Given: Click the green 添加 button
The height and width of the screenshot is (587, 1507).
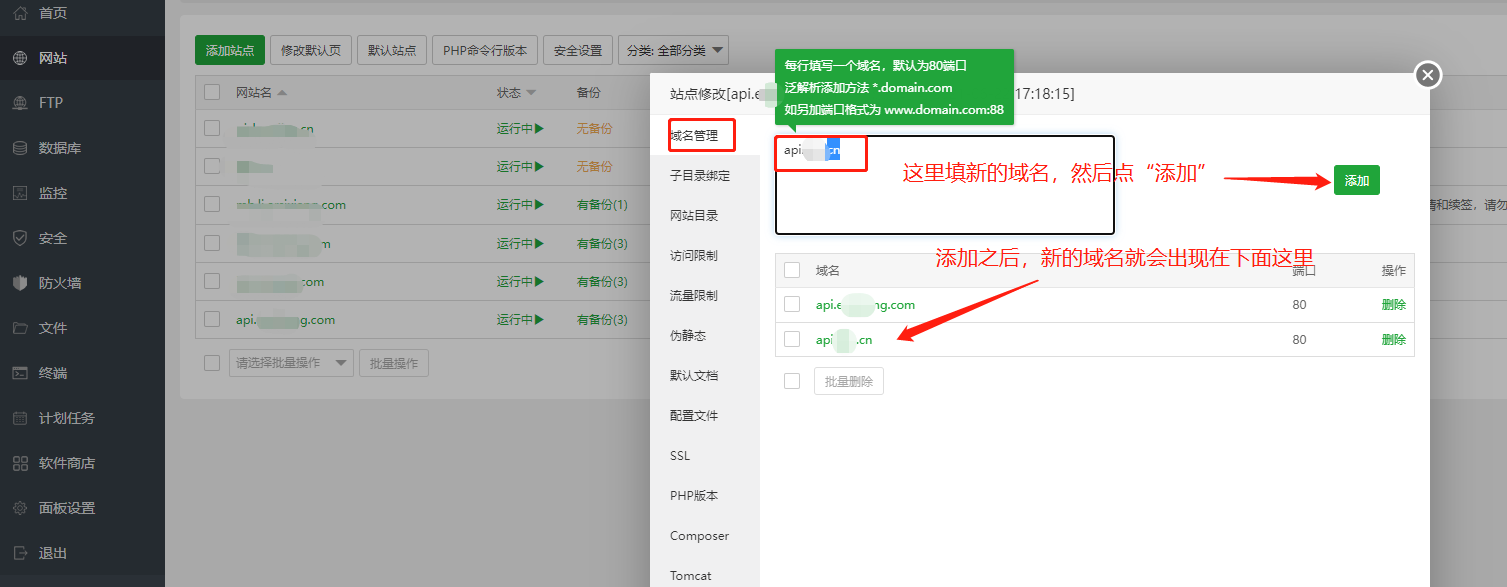Looking at the screenshot, I should tap(1357, 180).
